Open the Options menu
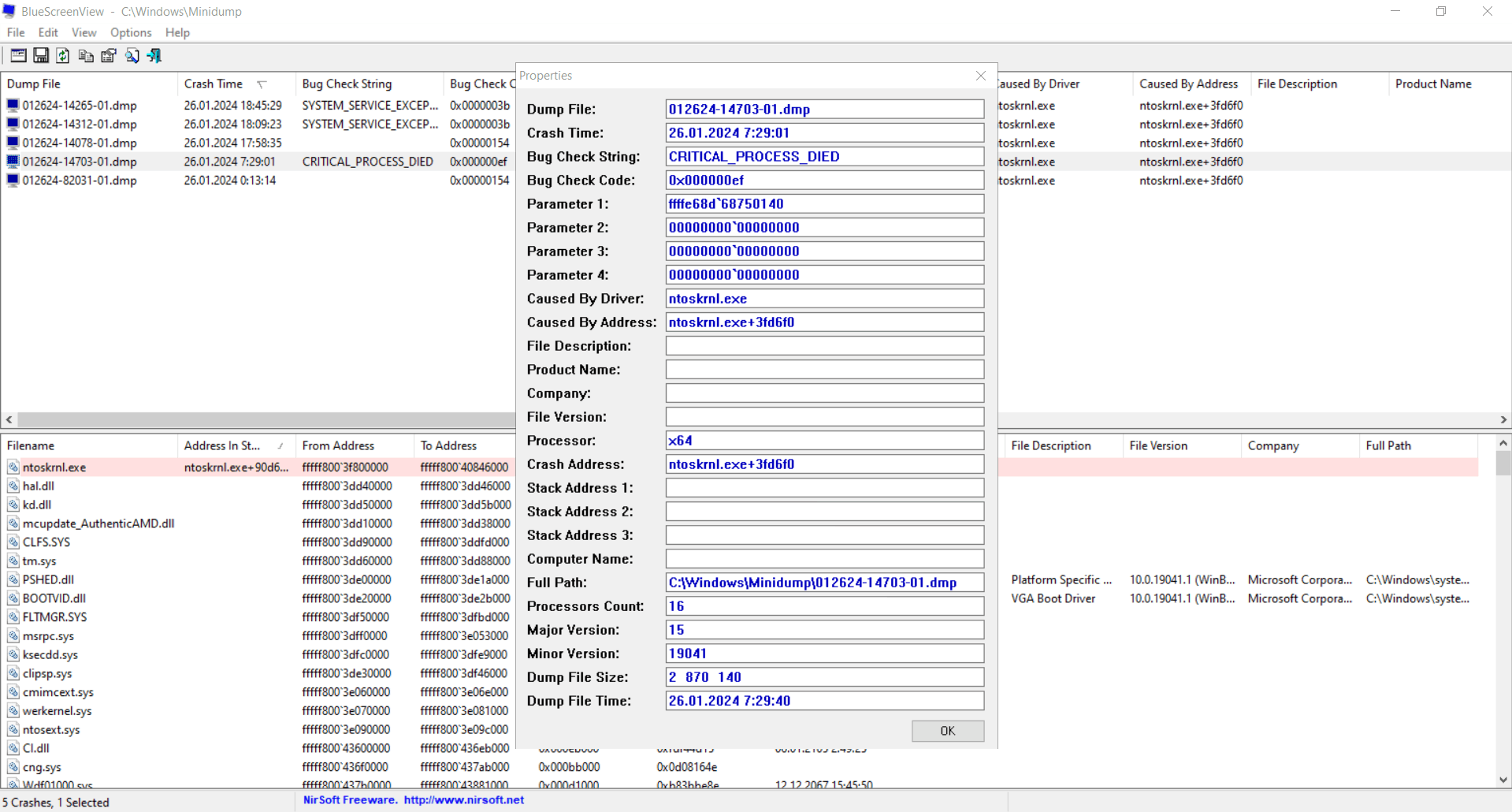The width and height of the screenshot is (1512, 812). tap(131, 32)
